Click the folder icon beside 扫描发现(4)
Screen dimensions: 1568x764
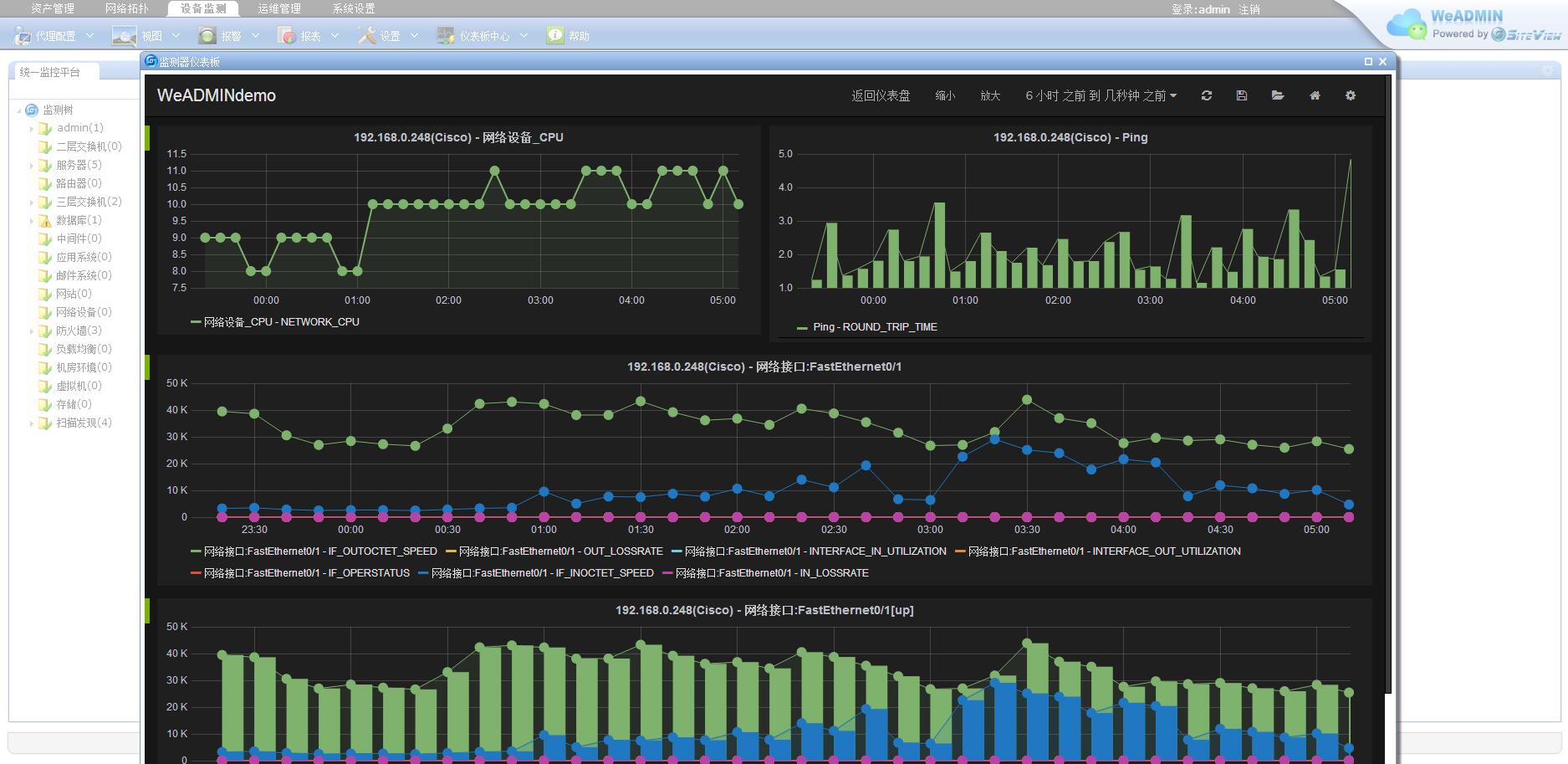[45, 423]
